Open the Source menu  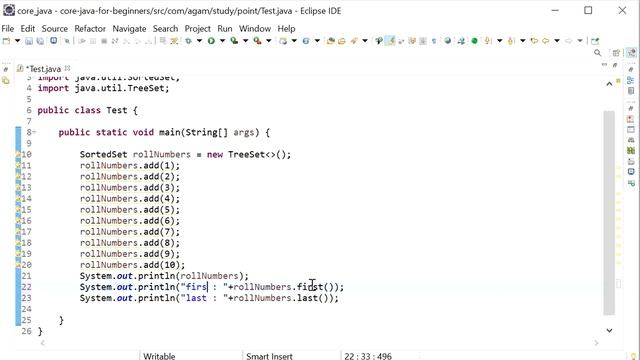pyautogui.click(x=55, y=29)
